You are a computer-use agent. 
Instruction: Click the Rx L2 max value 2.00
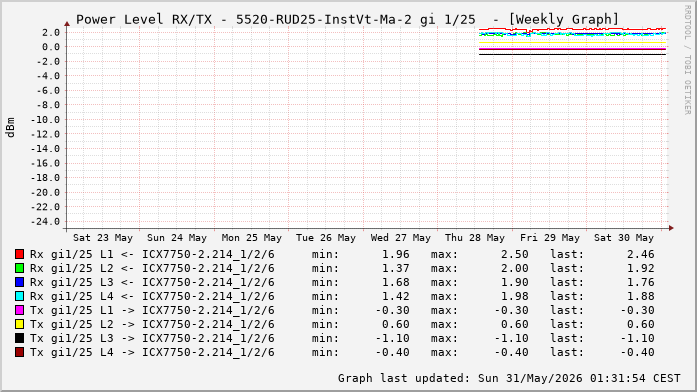point(515,268)
